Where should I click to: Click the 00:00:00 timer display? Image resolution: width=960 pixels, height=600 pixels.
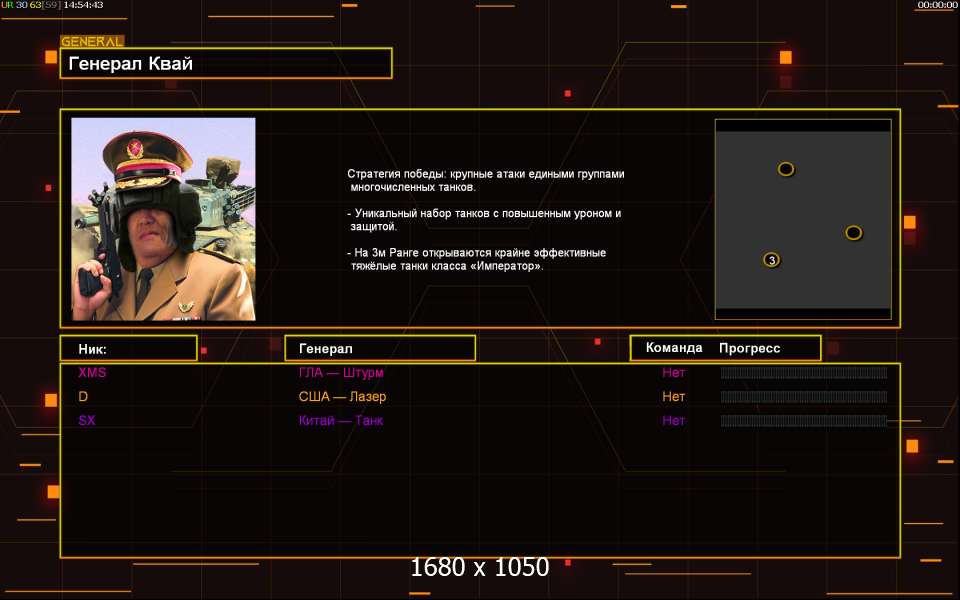(937, 5)
